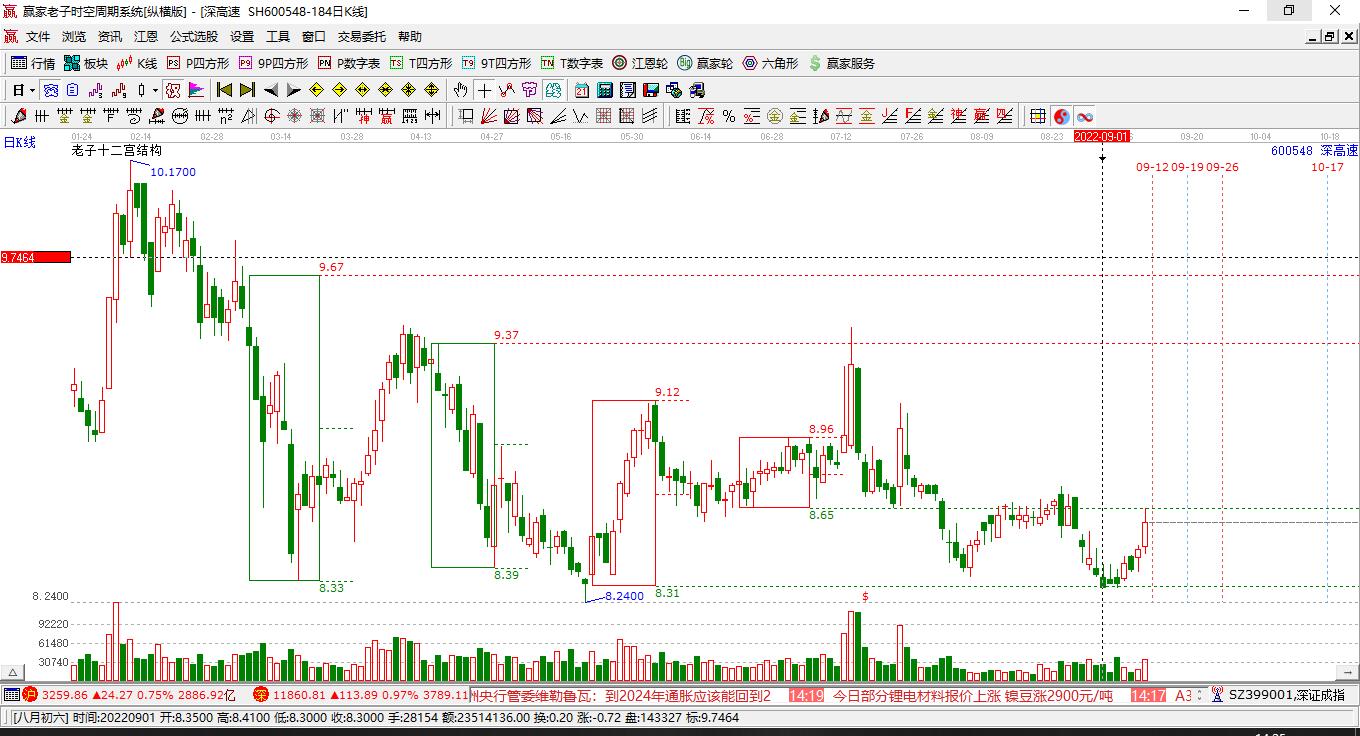
Task: Click the 09-12 projected date label
Action: click(x=1152, y=167)
